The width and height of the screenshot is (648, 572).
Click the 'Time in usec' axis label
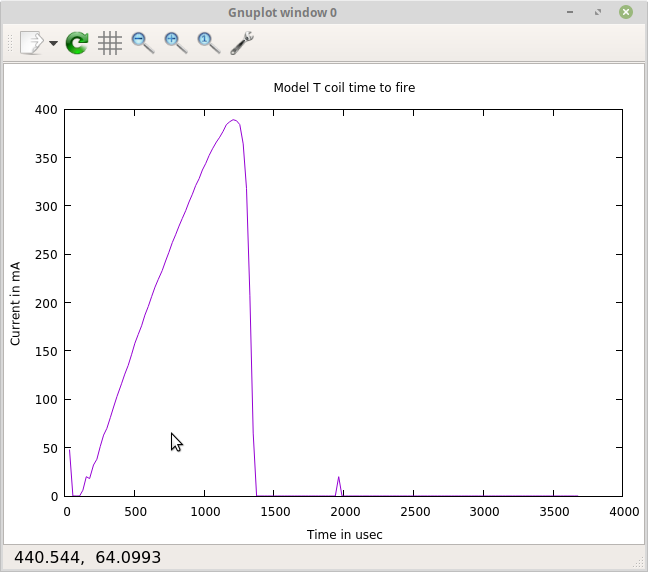[x=344, y=535]
